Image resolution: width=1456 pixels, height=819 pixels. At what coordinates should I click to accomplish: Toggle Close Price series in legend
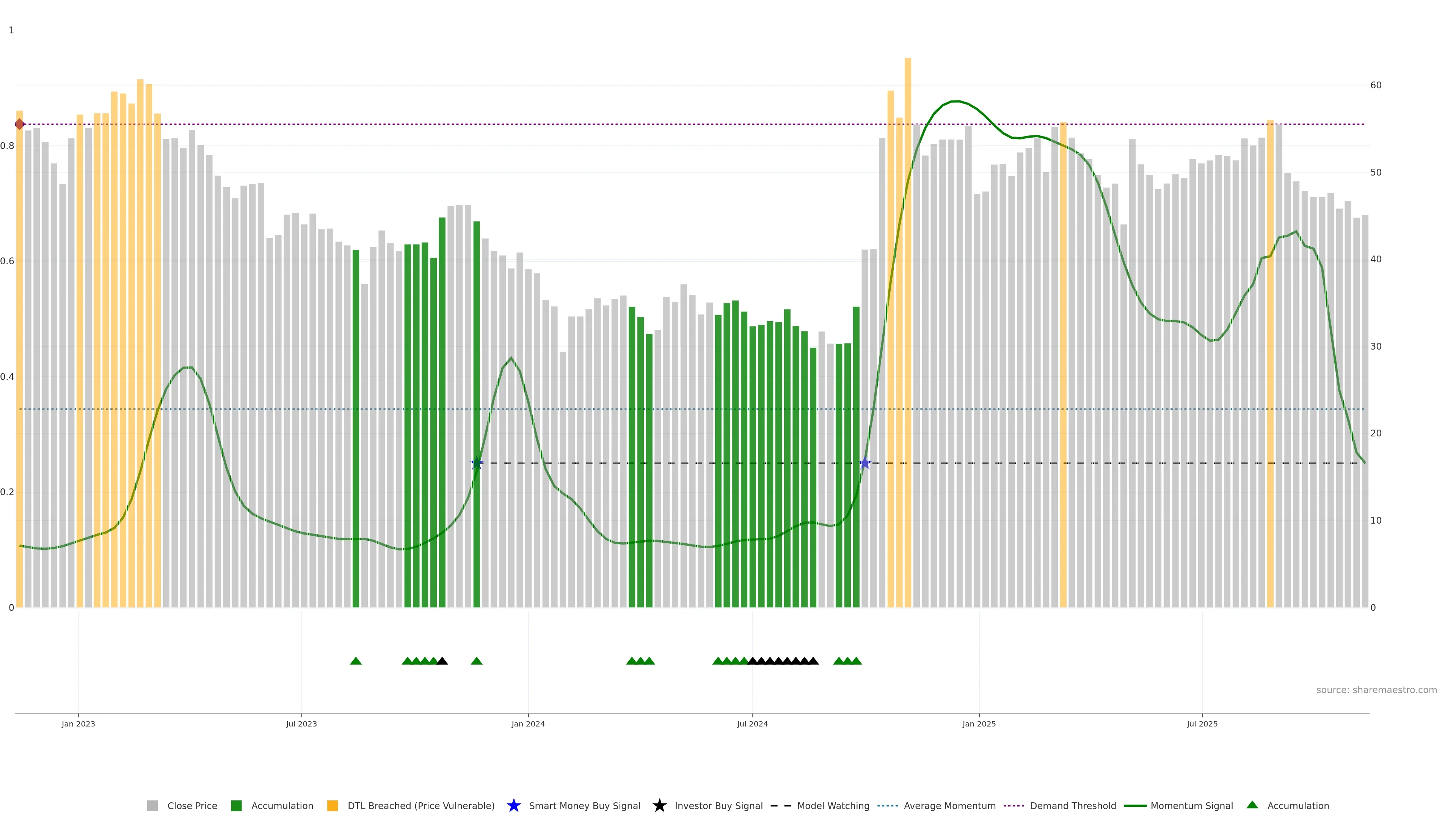191,805
